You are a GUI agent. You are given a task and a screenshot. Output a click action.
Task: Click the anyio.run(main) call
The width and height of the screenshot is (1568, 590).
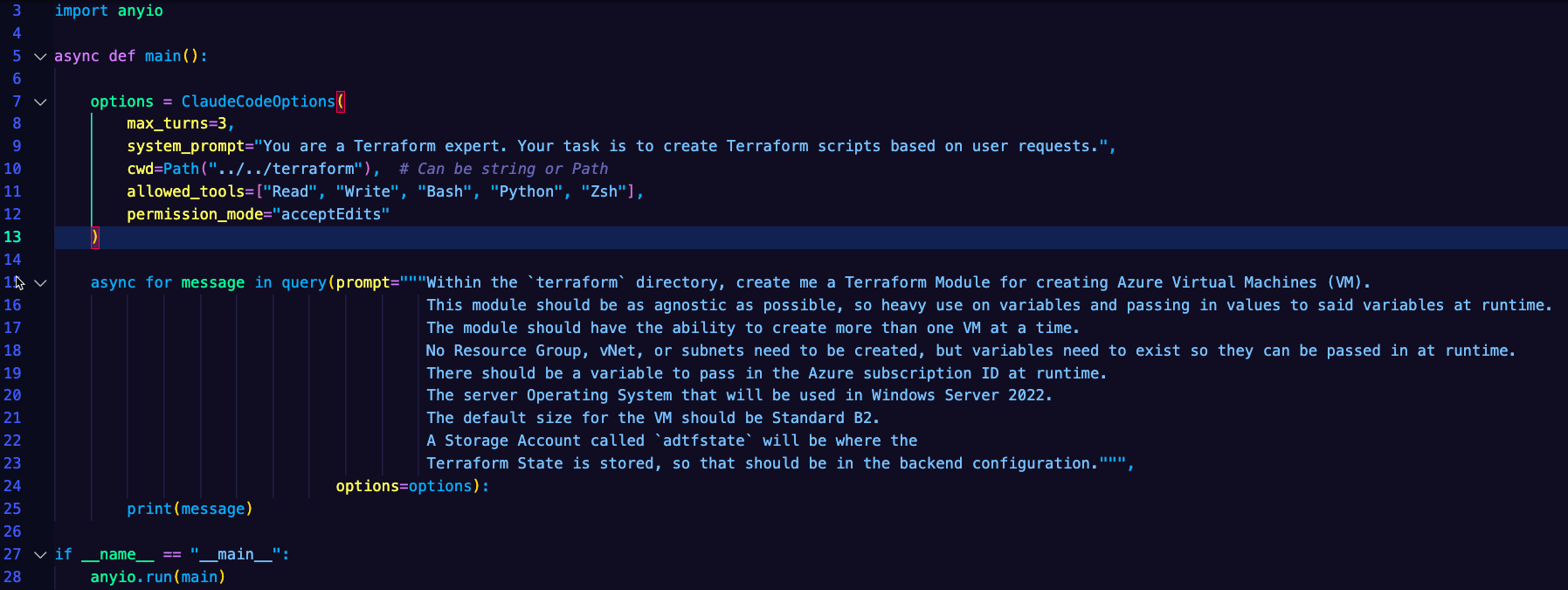tap(158, 577)
